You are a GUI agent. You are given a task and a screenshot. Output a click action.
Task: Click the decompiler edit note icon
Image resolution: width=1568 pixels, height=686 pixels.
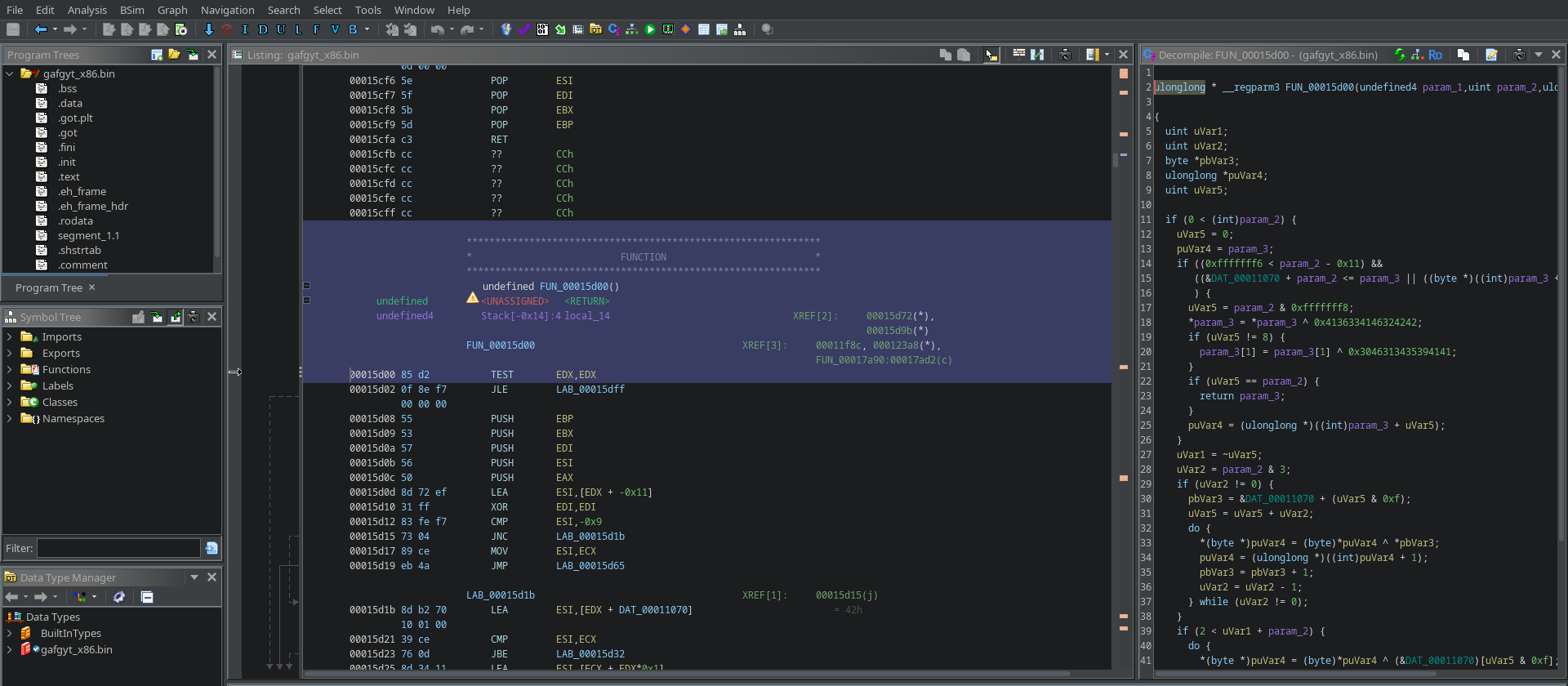pyautogui.click(x=1491, y=55)
